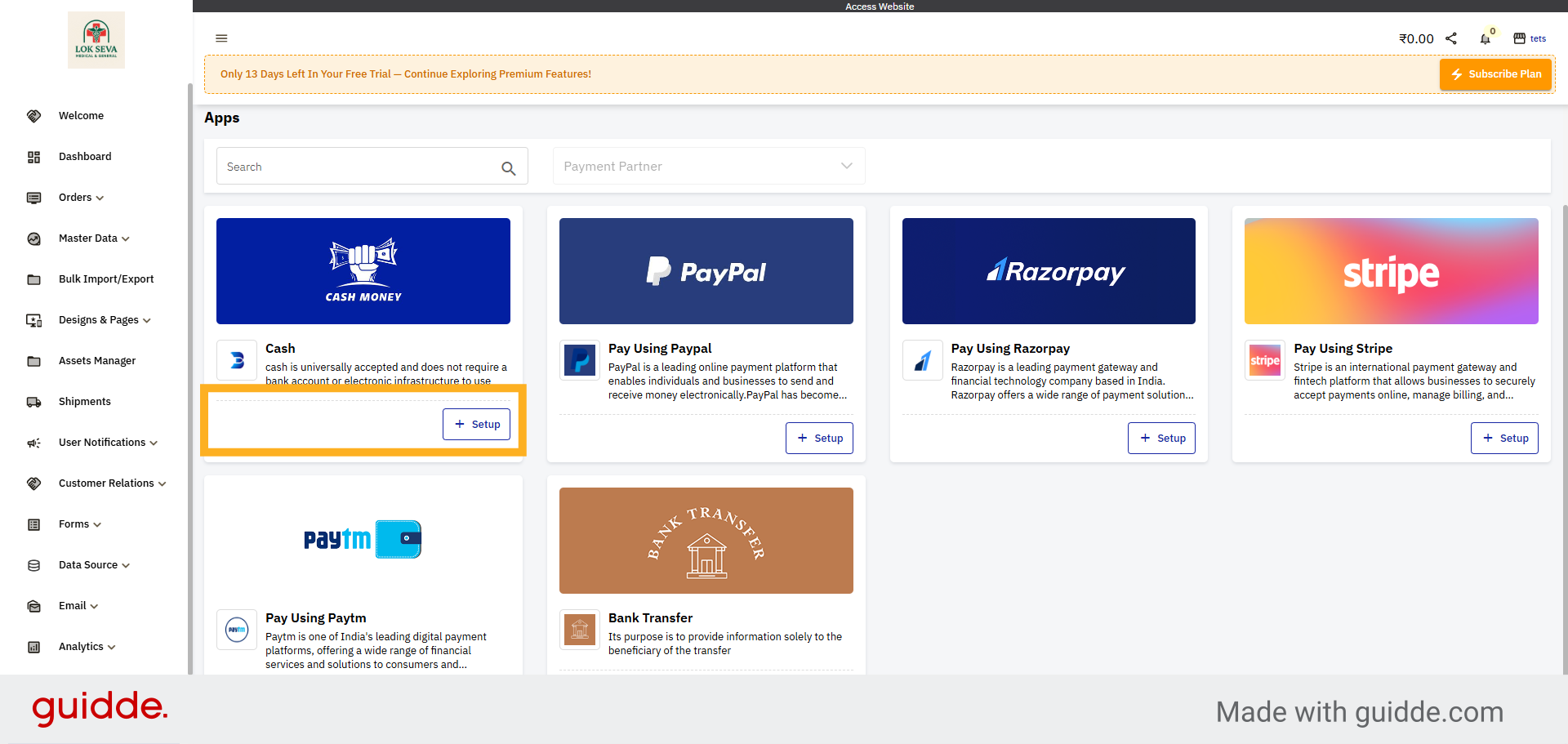
Task: Click the Lok Seva logo
Action: [x=96, y=38]
